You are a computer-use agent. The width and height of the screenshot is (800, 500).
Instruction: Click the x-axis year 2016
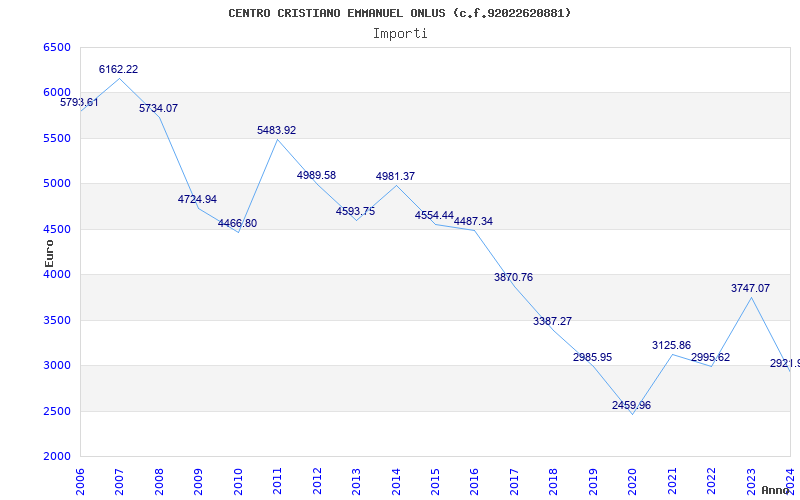pyautogui.click(x=474, y=481)
